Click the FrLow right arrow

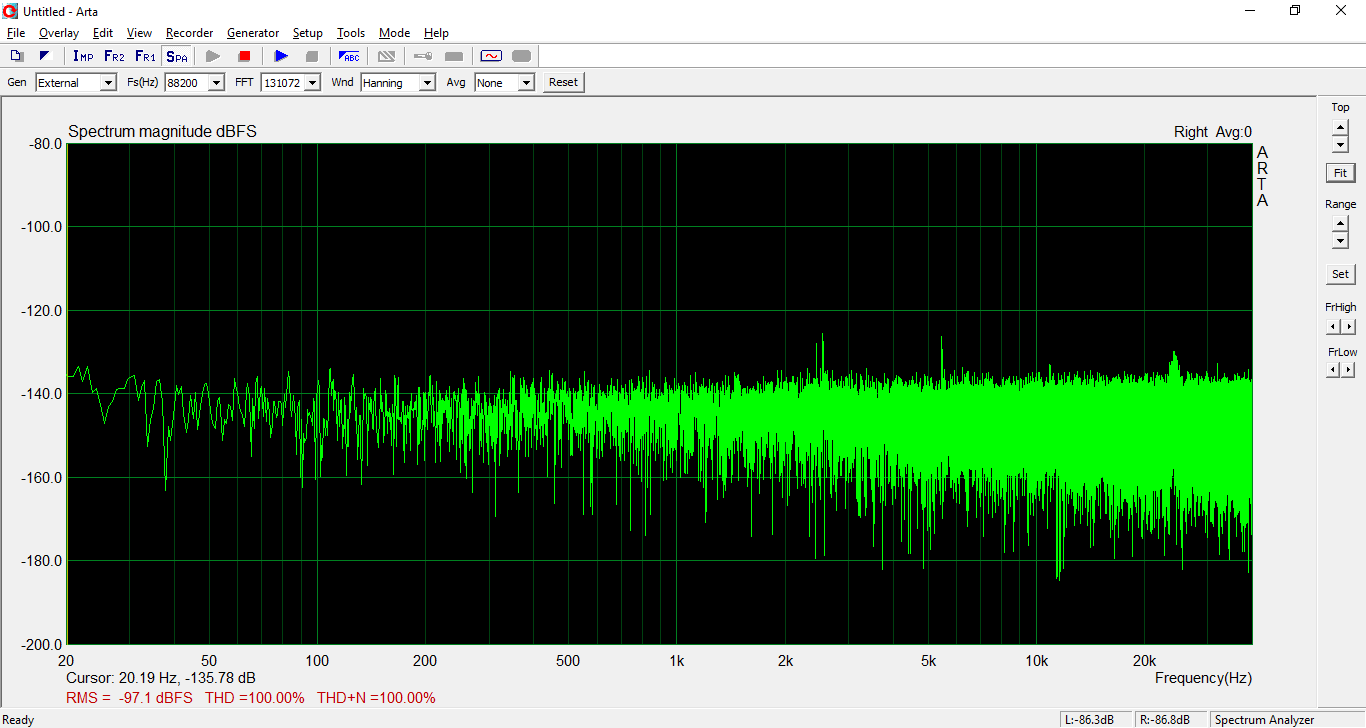coord(1349,370)
